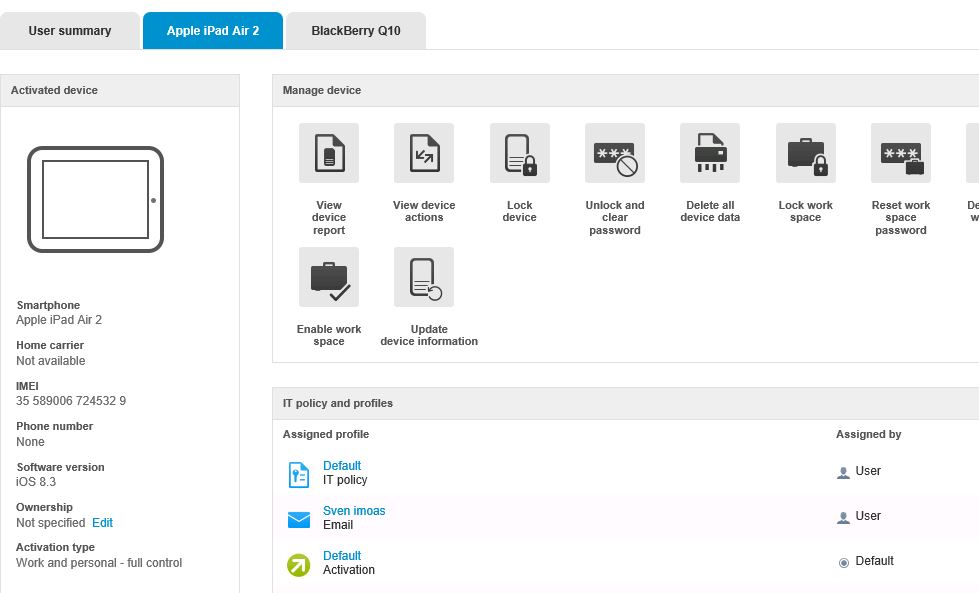The height and width of the screenshot is (593, 979).
Task: Click the Activated device panel header
Action: click(x=120, y=91)
